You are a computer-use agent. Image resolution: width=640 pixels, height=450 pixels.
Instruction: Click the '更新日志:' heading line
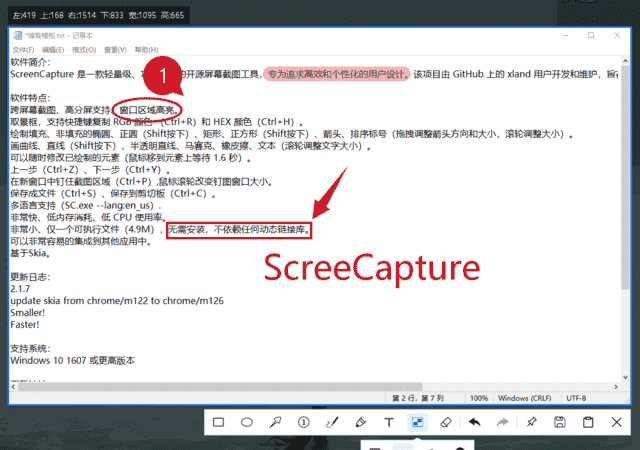pyautogui.click(x=31, y=277)
